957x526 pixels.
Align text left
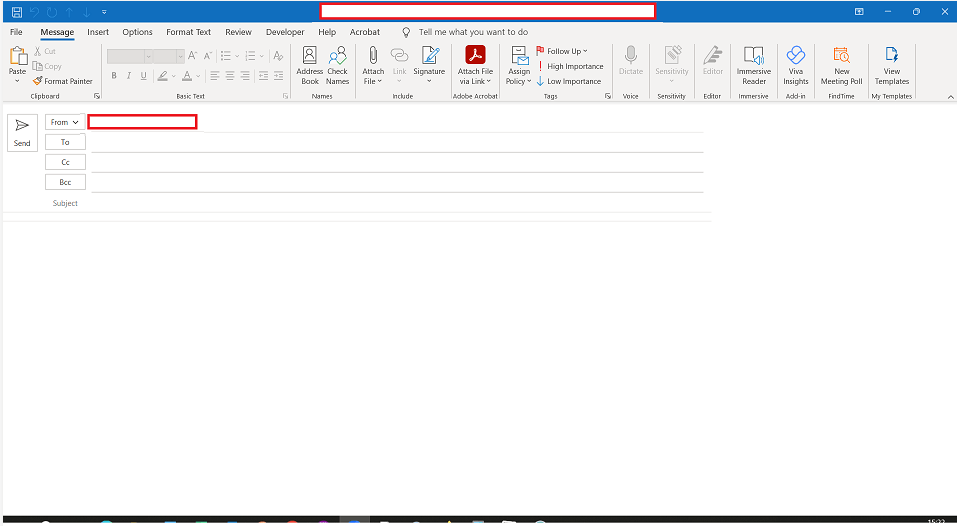[x=215, y=76]
